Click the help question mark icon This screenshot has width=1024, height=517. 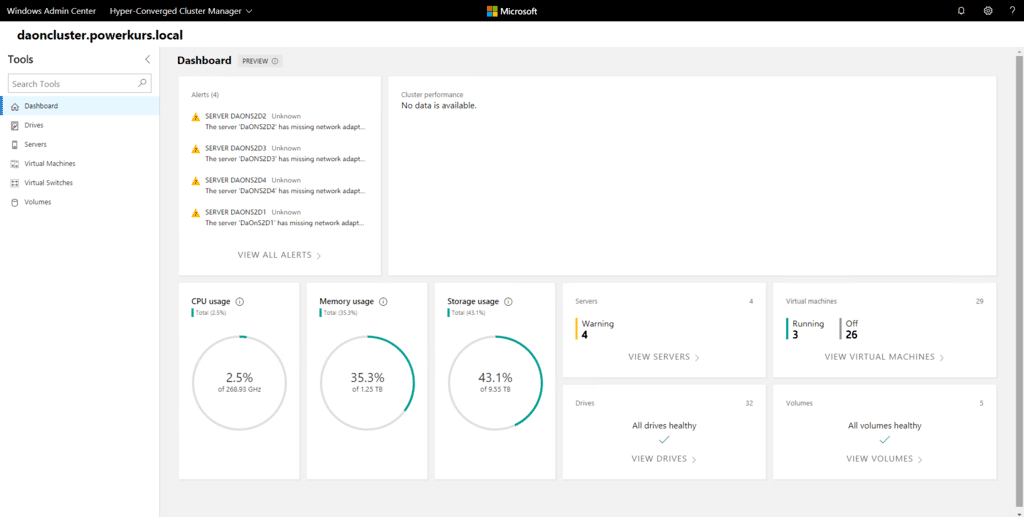click(1013, 11)
